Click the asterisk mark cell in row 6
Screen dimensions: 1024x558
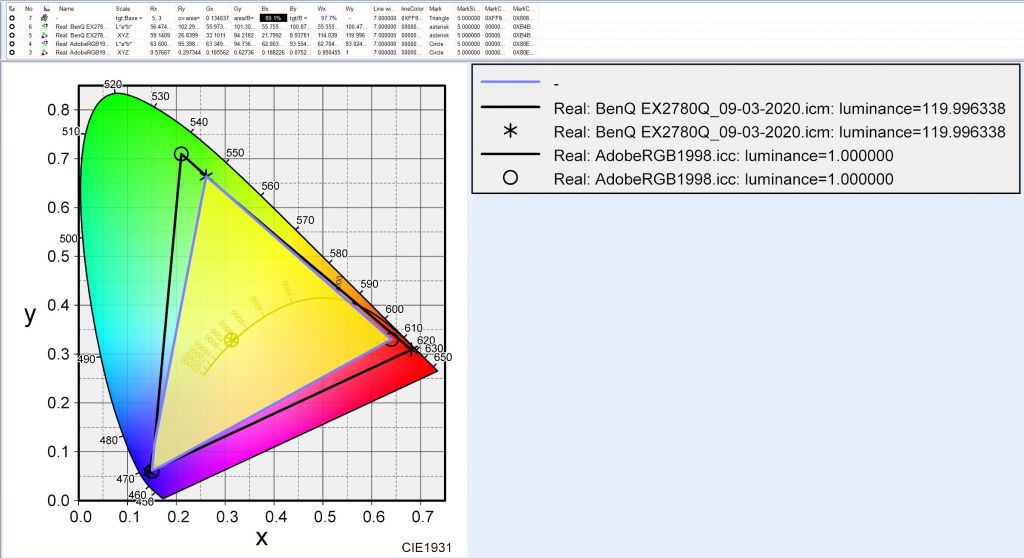tap(439, 27)
